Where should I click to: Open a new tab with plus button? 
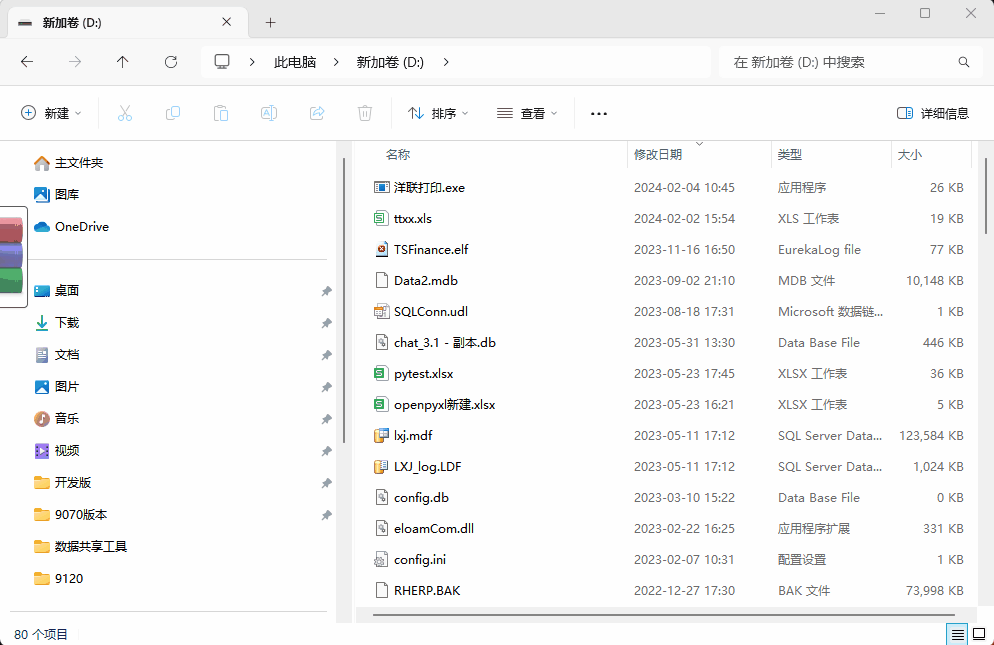(270, 22)
